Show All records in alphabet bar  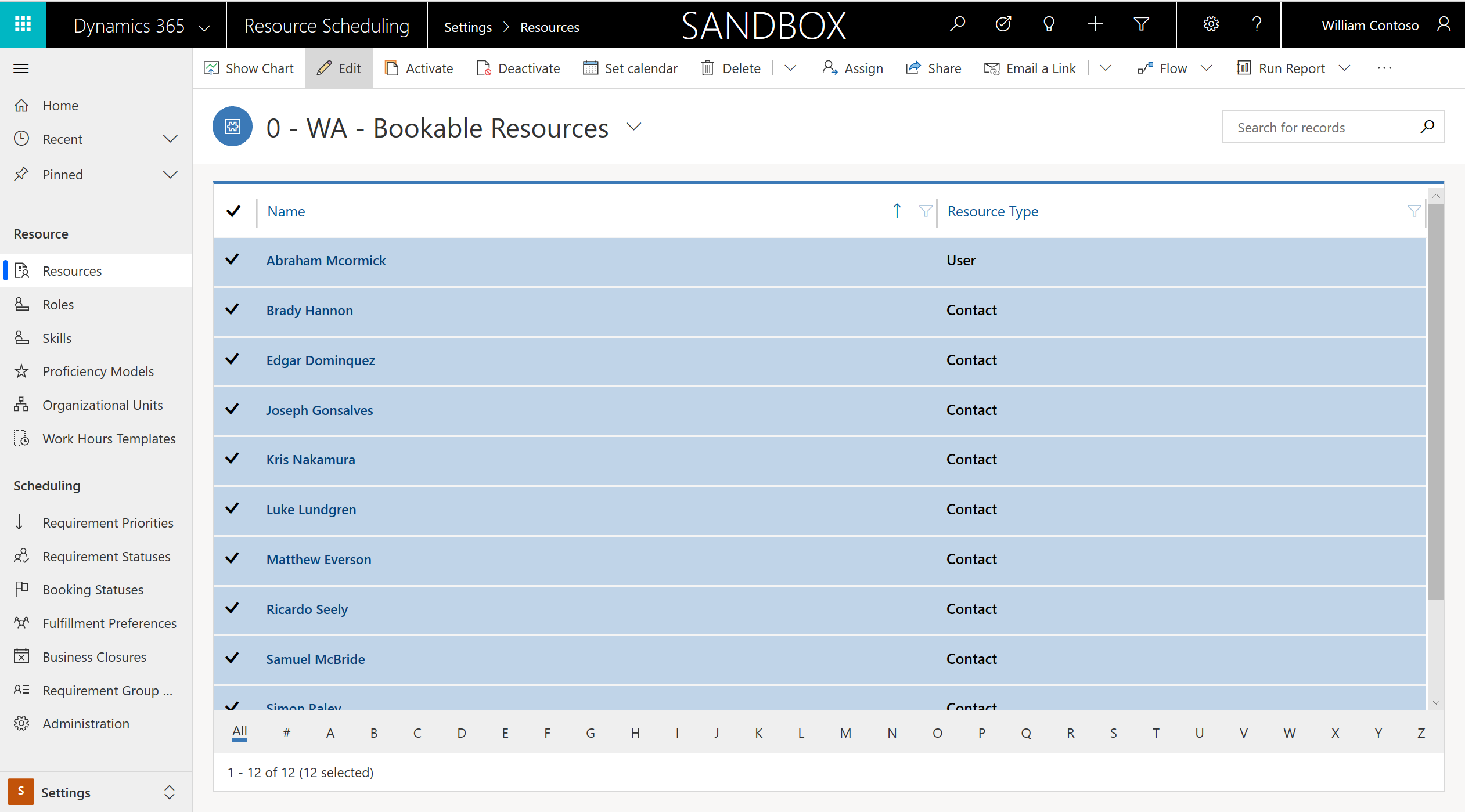pyautogui.click(x=240, y=731)
